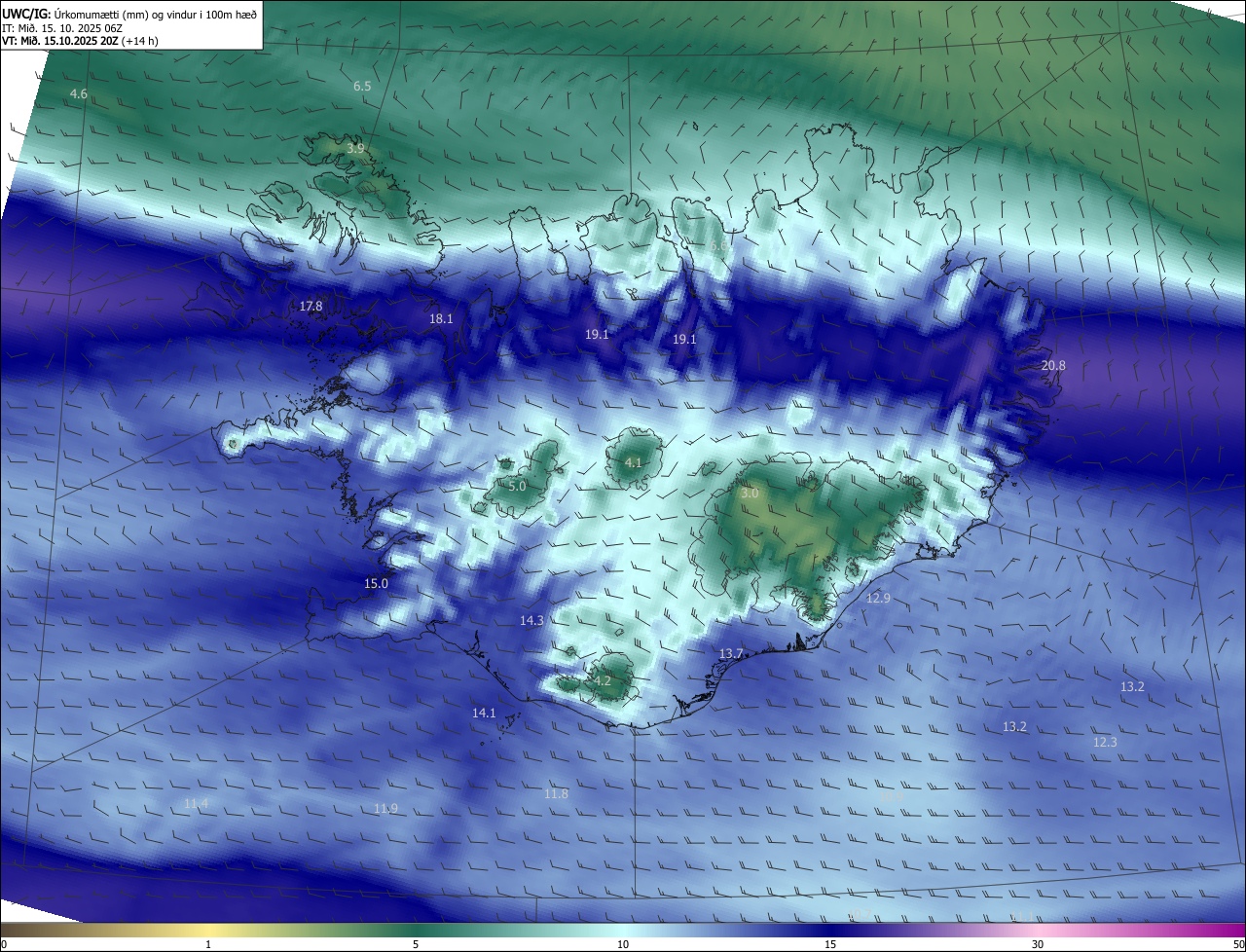Click the 11.9 value label
This screenshot has width=1246, height=952.
pyautogui.click(x=385, y=809)
